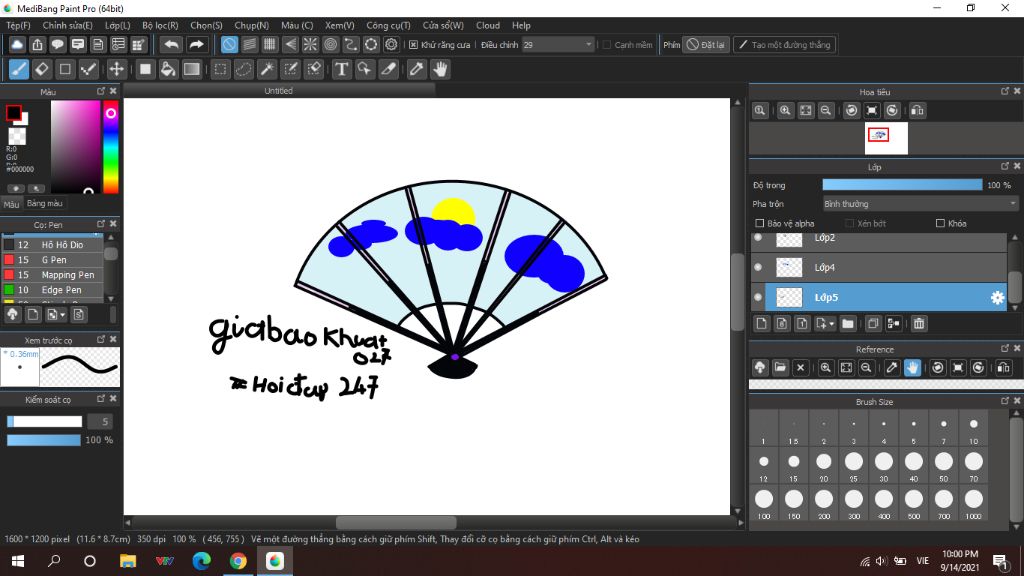Open Google Chrome from the taskbar
The image size is (1024, 576).
click(x=238, y=561)
